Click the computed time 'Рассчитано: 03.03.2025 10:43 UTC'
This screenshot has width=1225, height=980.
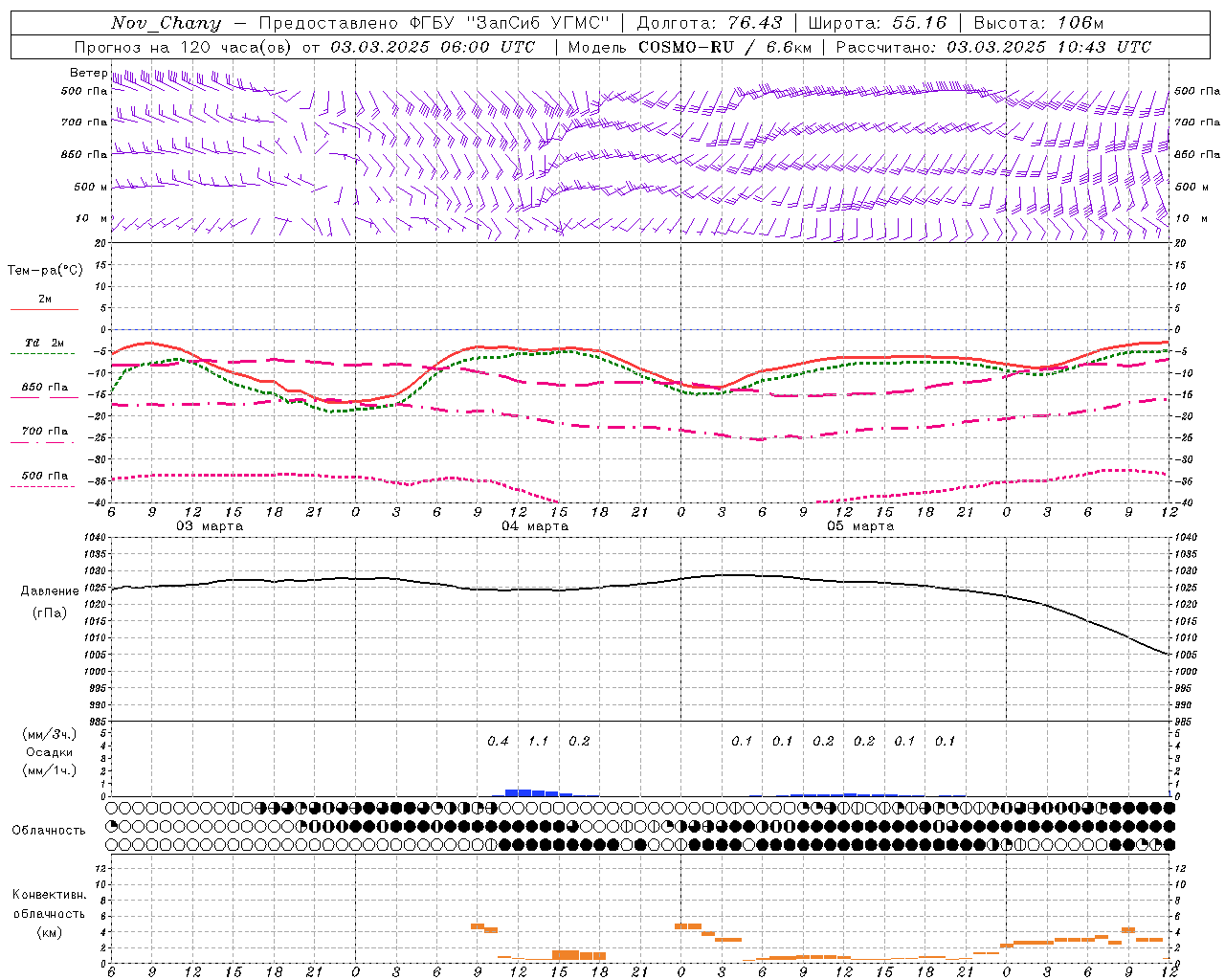993,47
